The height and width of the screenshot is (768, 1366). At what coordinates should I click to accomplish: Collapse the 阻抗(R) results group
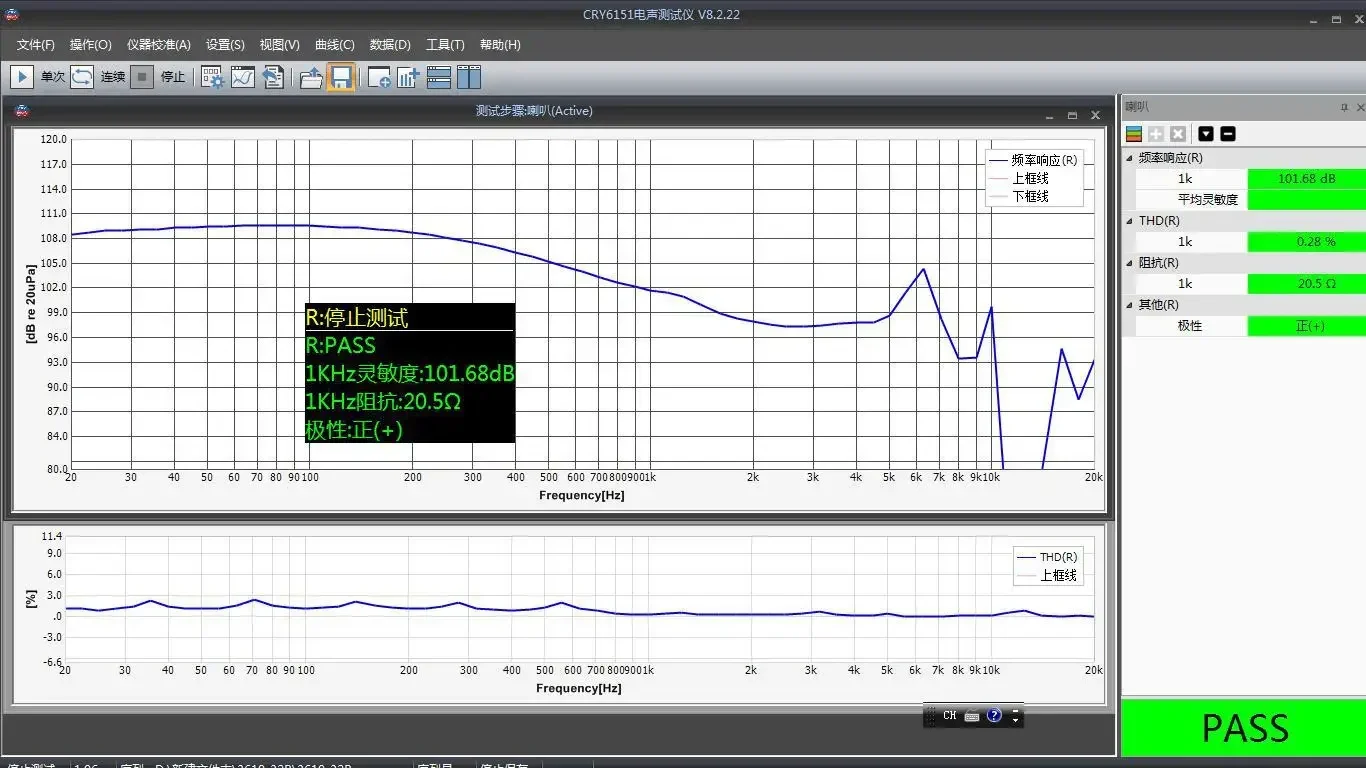click(x=1130, y=263)
